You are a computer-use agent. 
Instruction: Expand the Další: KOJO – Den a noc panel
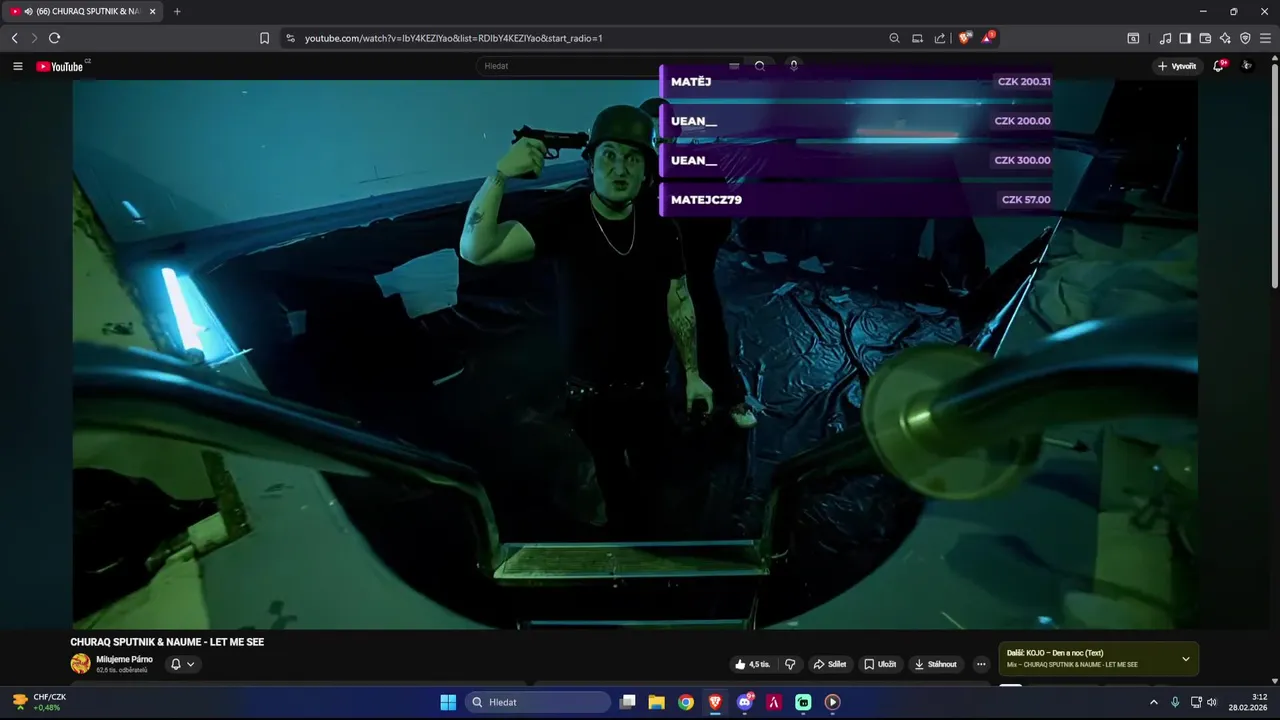click(1186, 659)
